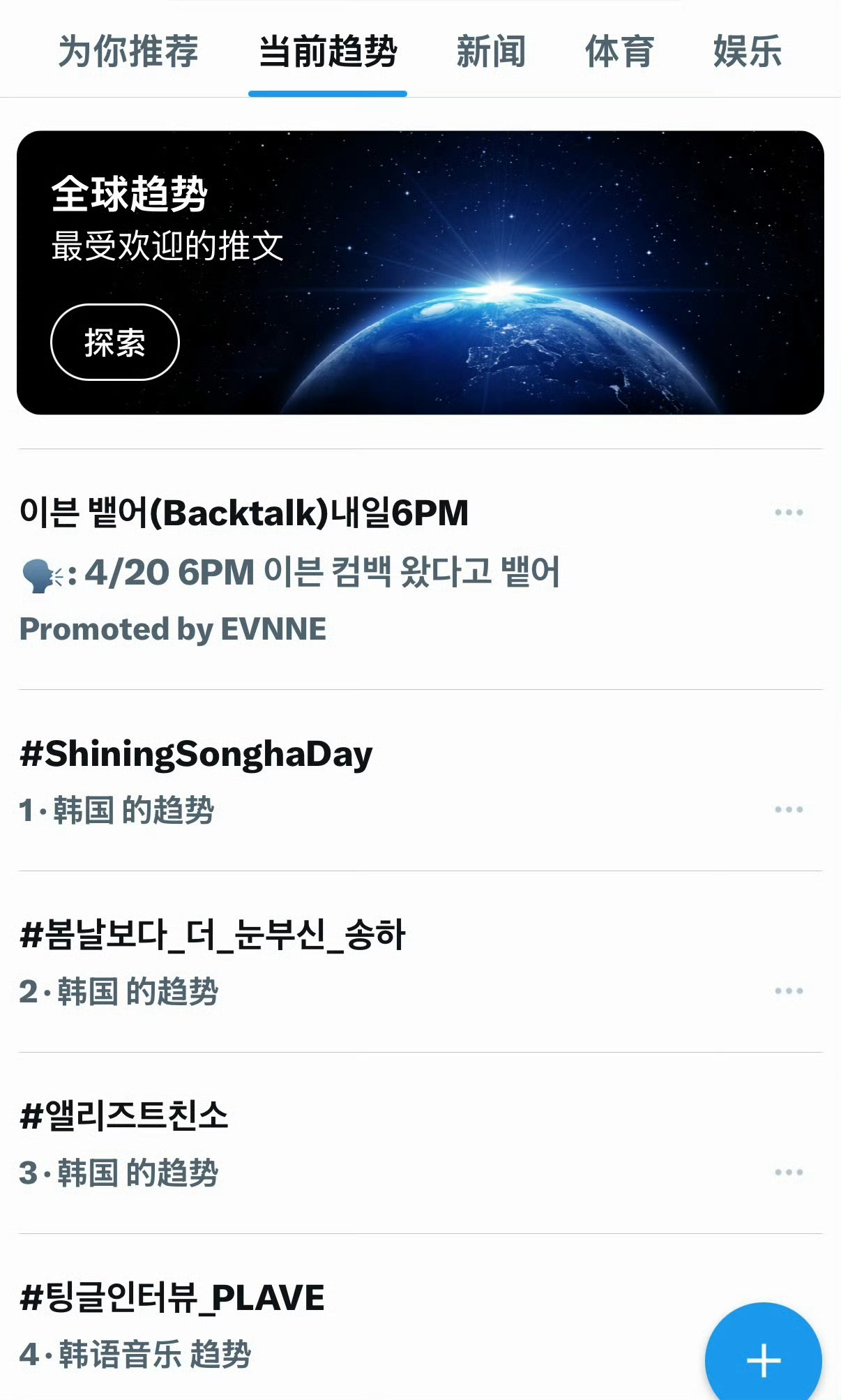Open more options for #앨리즈트친소 trend
The width and height of the screenshot is (841, 1400).
tap(789, 1173)
